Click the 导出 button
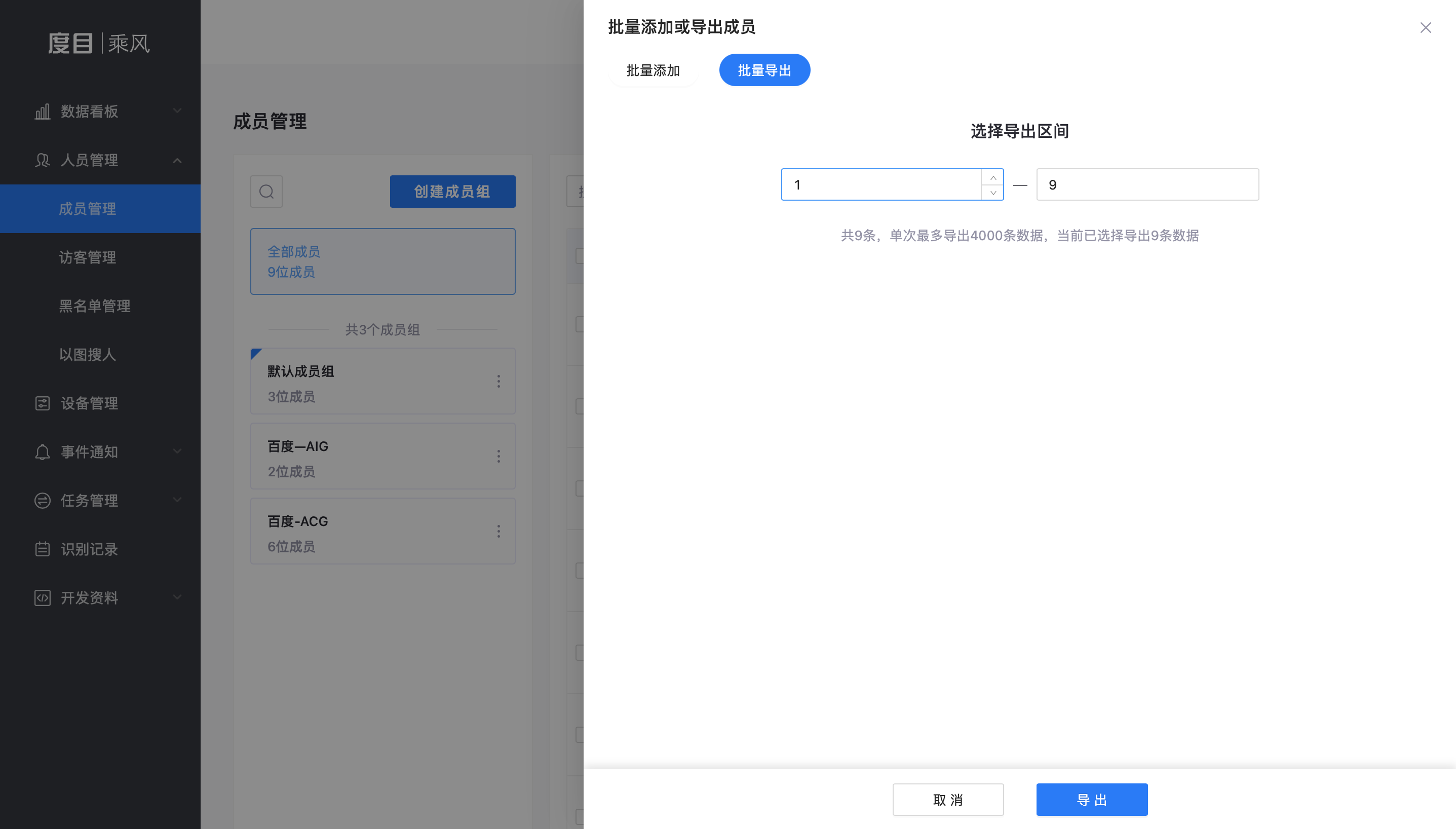This screenshot has width=1456, height=829. (x=1092, y=800)
